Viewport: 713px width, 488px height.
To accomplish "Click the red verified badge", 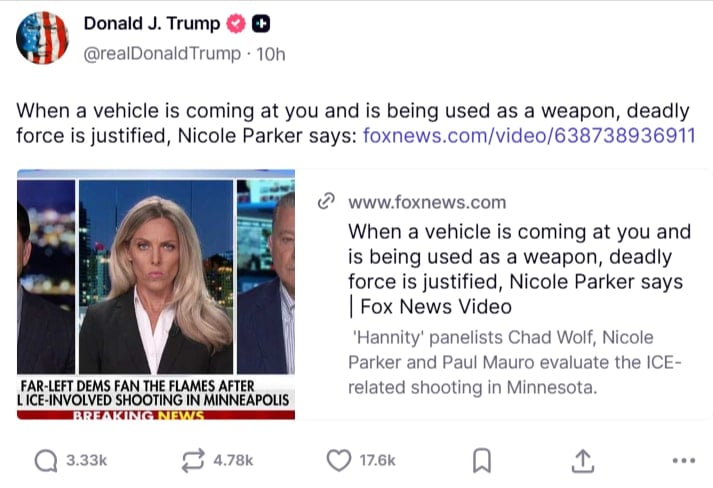I will point(236,24).
